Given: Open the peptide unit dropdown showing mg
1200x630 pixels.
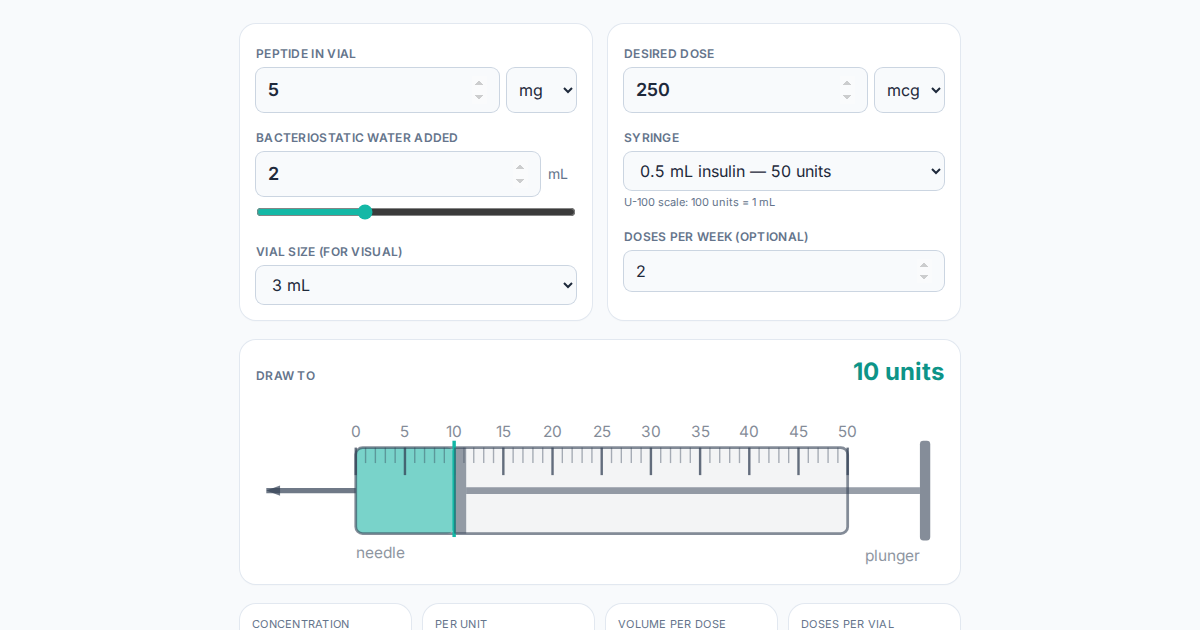Looking at the screenshot, I should (541, 90).
